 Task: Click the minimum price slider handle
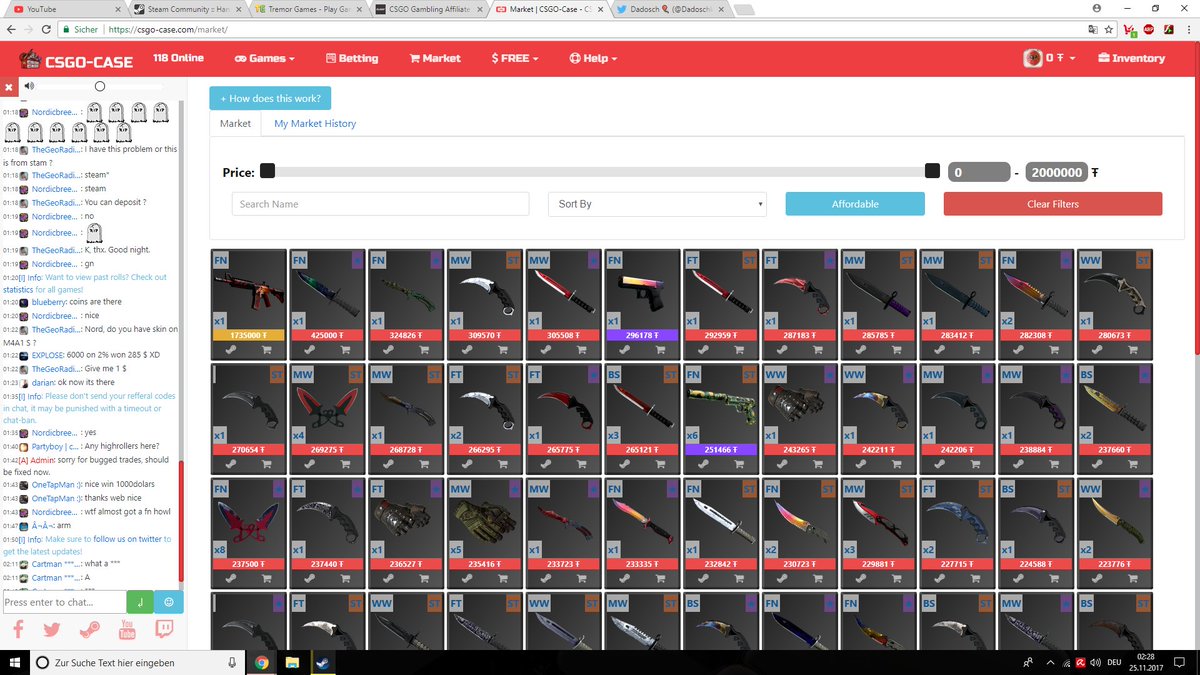point(268,172)
